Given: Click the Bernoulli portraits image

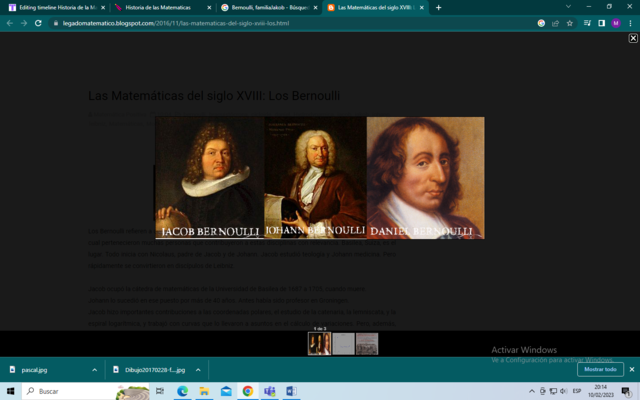Looking at the screenshot, I should click(x=320, y=178).
